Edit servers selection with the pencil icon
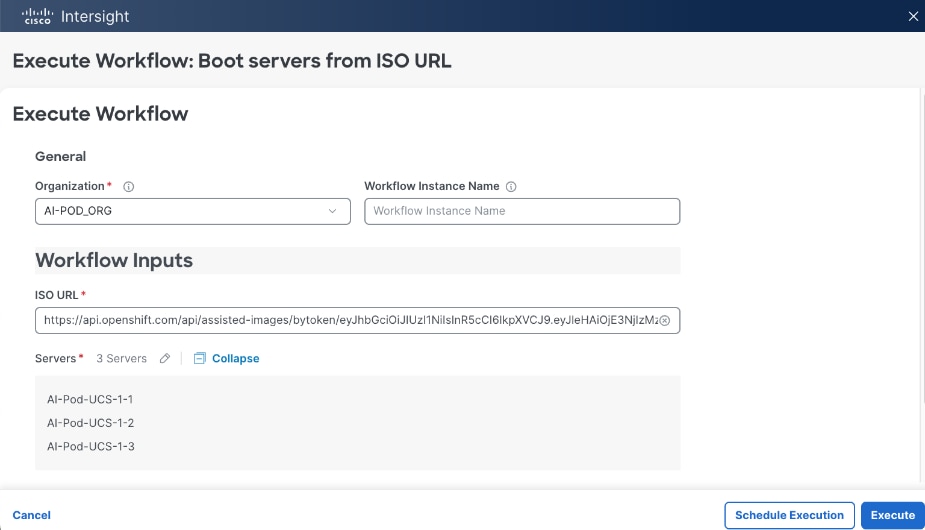Viewport: 925px width, 530px height. 165,358
